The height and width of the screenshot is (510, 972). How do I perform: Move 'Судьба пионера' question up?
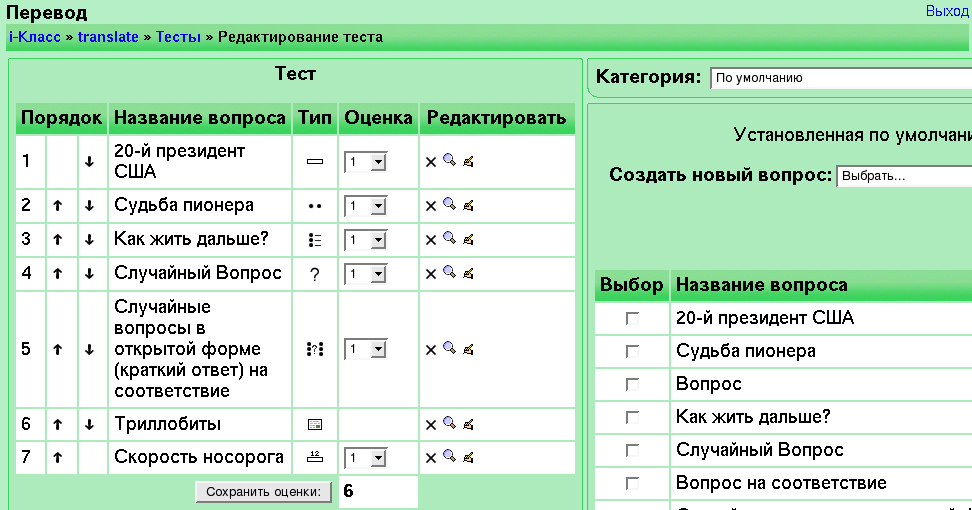pos(58,206)
